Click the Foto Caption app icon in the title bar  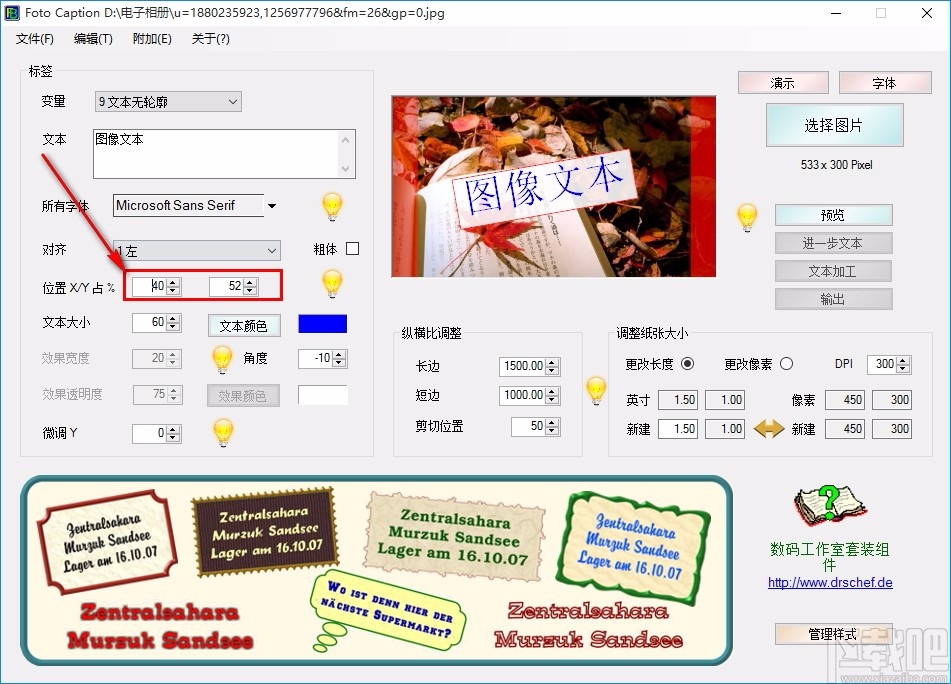click(x=12, y=13)
